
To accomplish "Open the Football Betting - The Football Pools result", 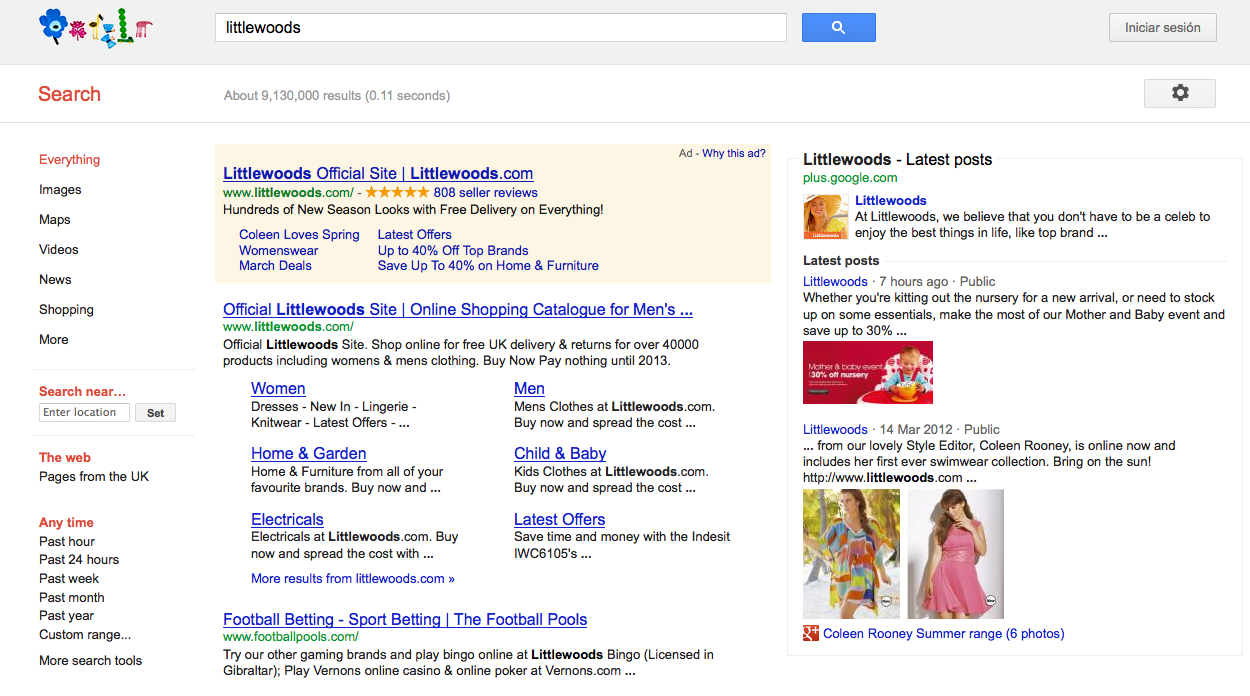I will pos(405,619).
